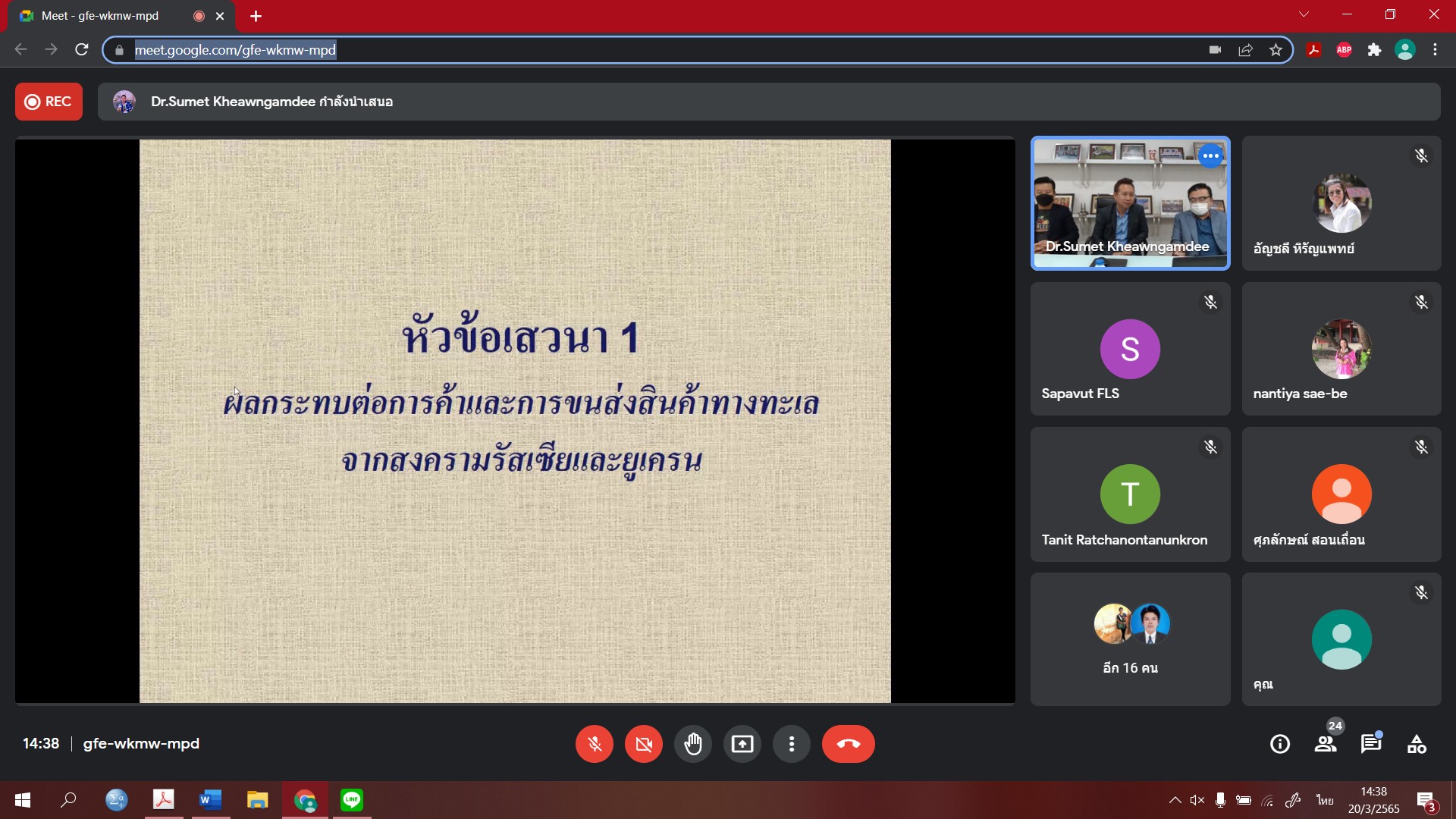
Task: Leave the call with red hang-up button
Action: click(848, 744)
